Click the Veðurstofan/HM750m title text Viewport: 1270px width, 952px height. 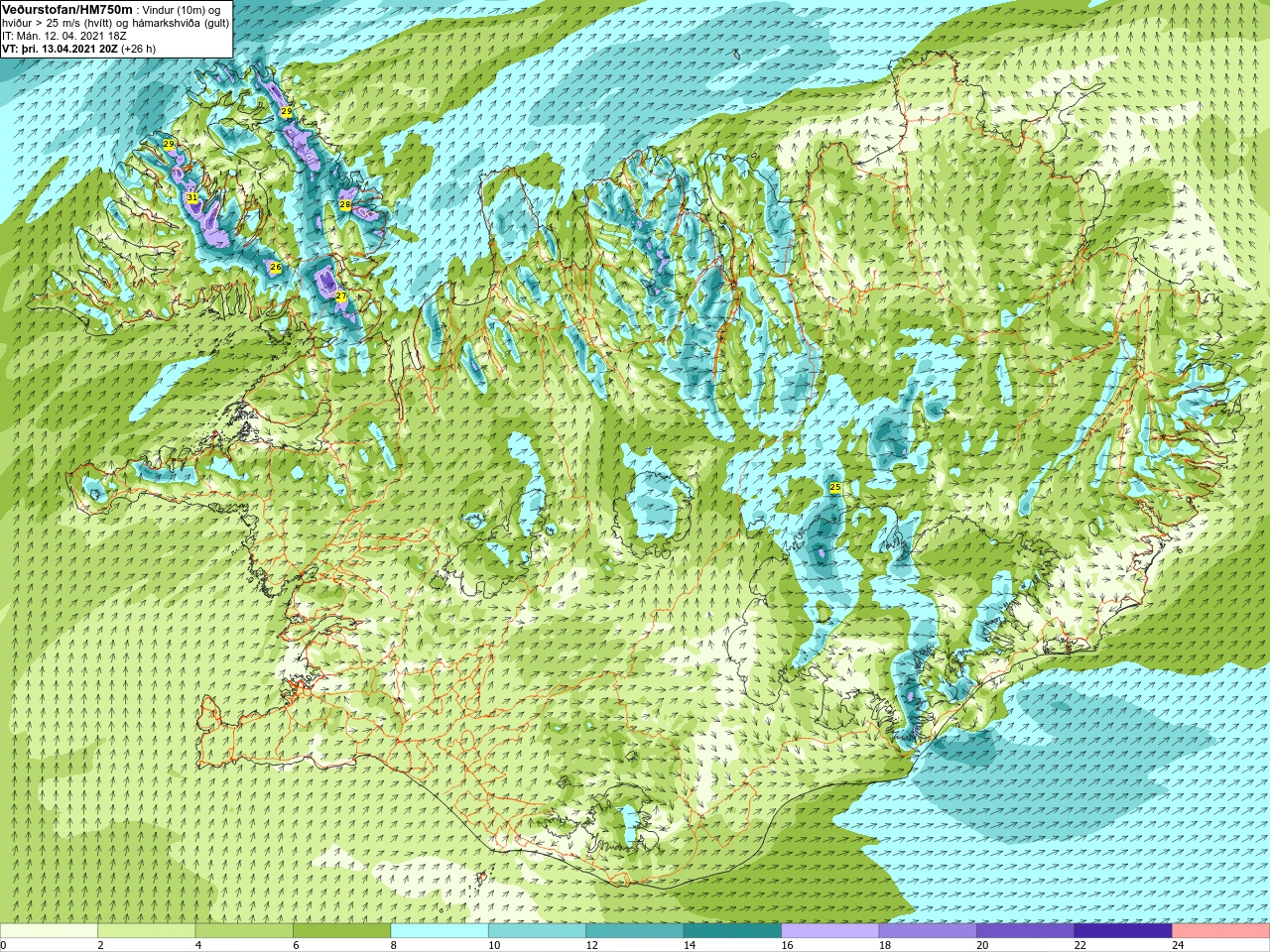66,10
